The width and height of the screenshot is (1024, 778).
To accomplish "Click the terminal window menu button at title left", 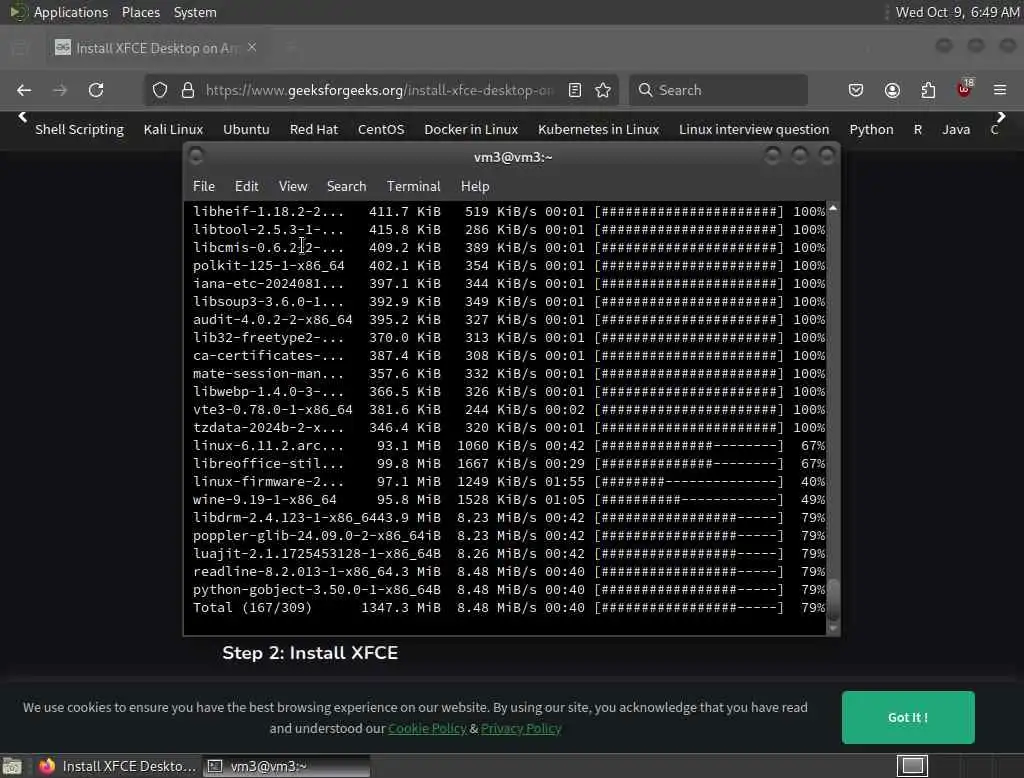I will click(196, 156).
